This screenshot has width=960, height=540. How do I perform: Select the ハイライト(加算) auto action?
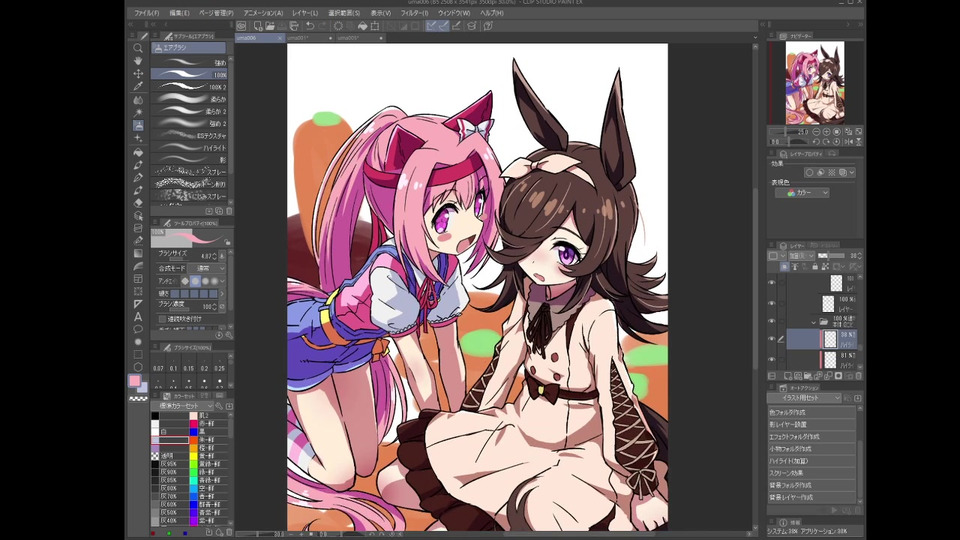pyautogui.click(x=811, y=461)
